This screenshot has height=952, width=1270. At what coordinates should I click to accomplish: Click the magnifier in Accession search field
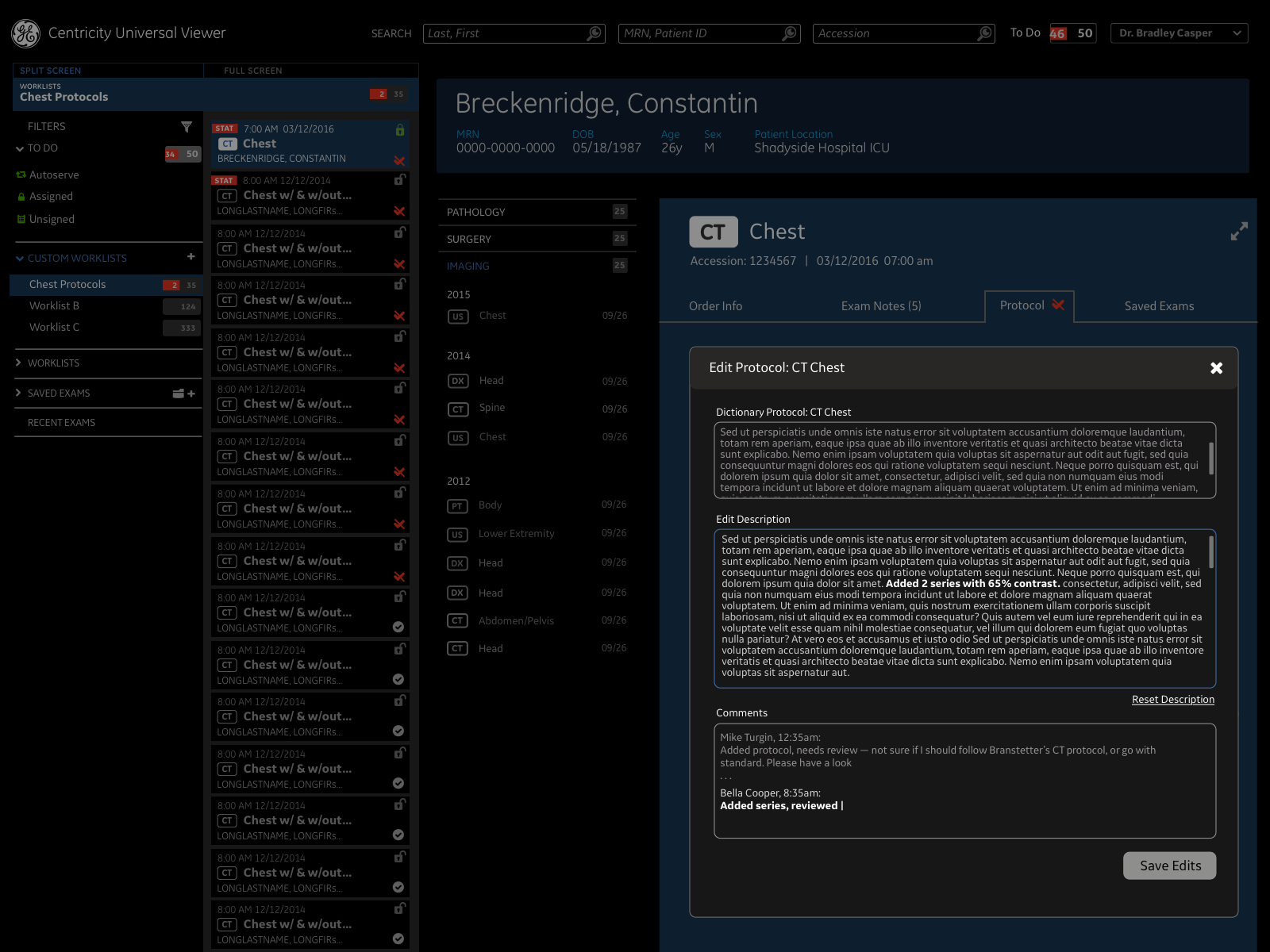[984, 33]
